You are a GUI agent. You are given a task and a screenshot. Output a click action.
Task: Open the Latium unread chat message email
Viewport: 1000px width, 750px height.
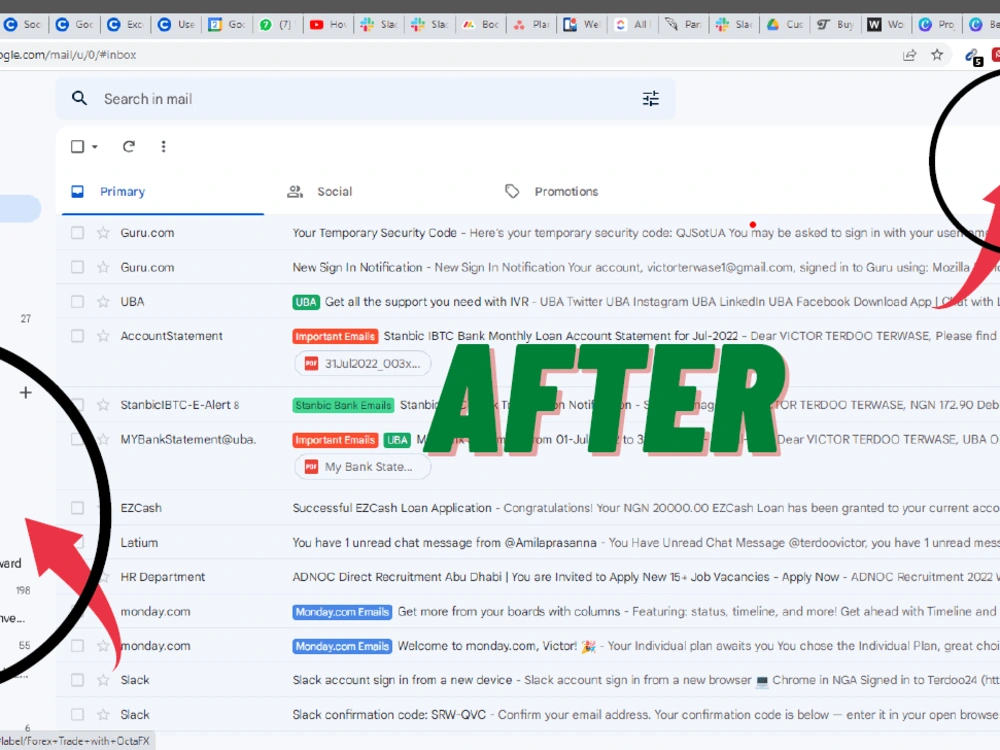tap(529, 543)
